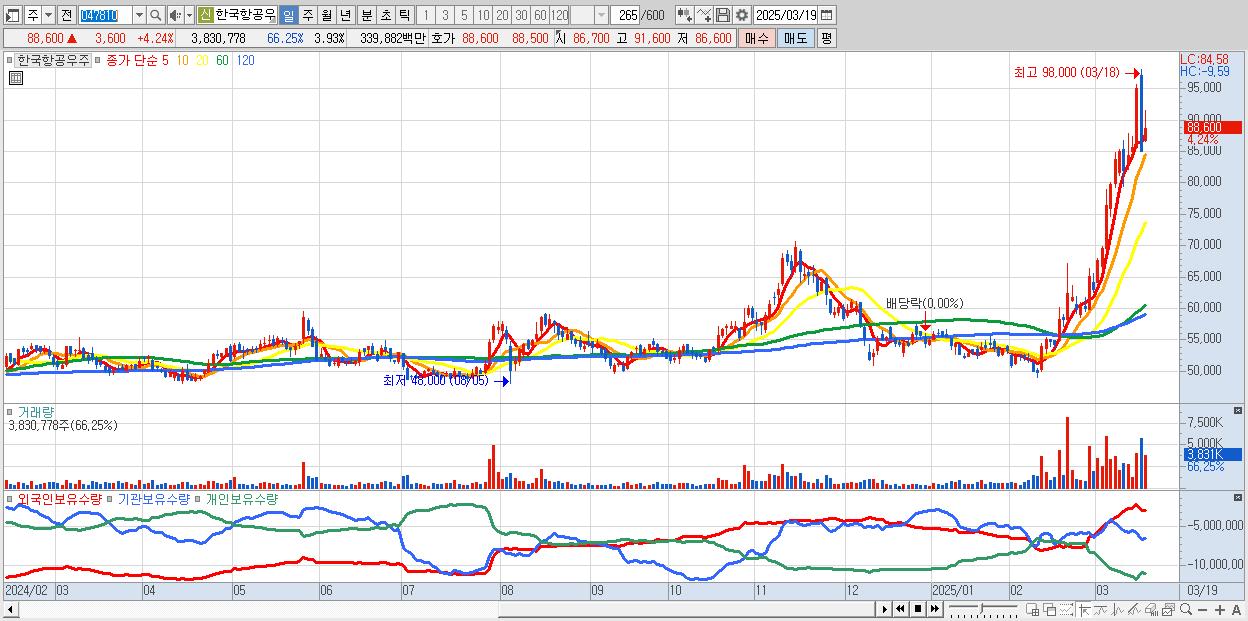The width and height of the screenshot is (1248, 621).
Task: Click the 3D bar chart icon
Action: (x=1151, y=609)
